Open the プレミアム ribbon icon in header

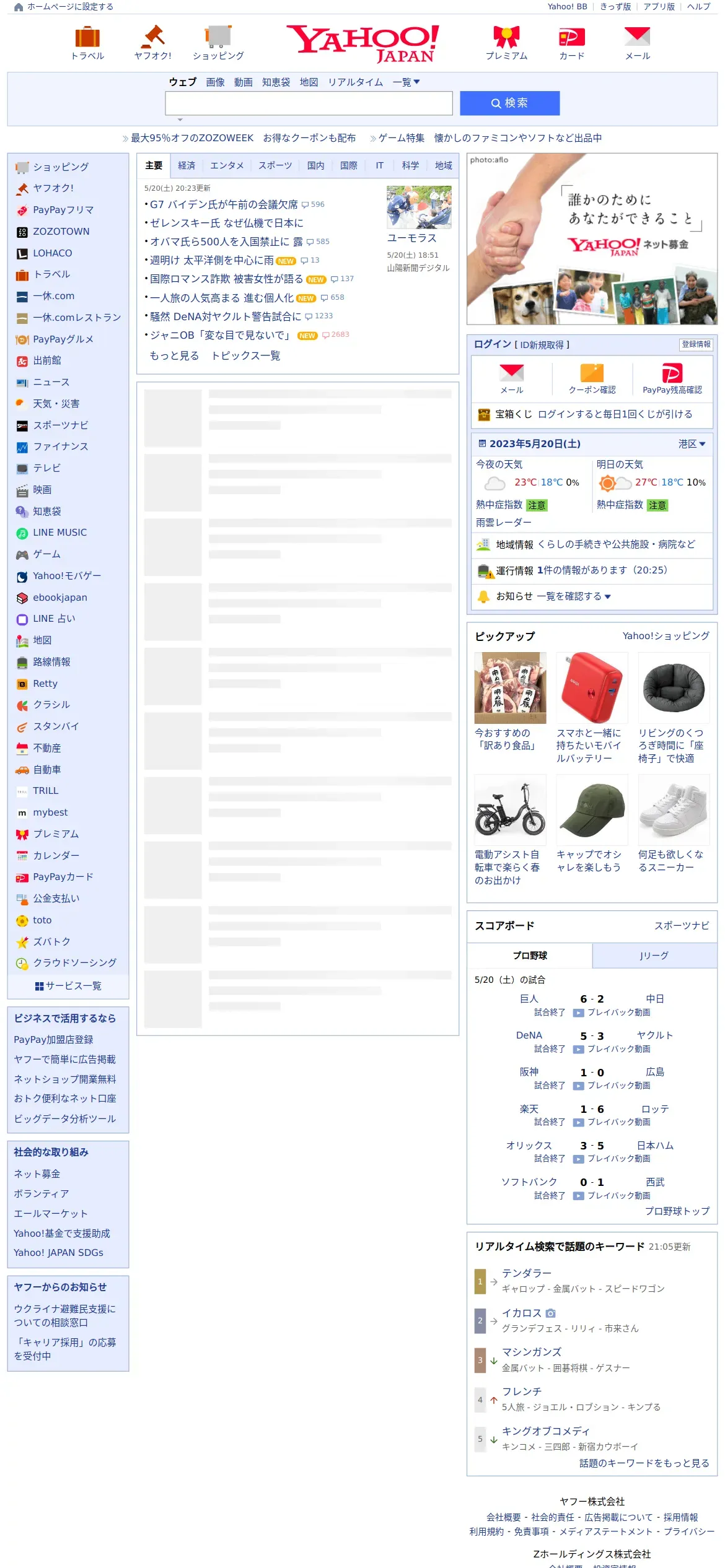click(x=506, y=37)
